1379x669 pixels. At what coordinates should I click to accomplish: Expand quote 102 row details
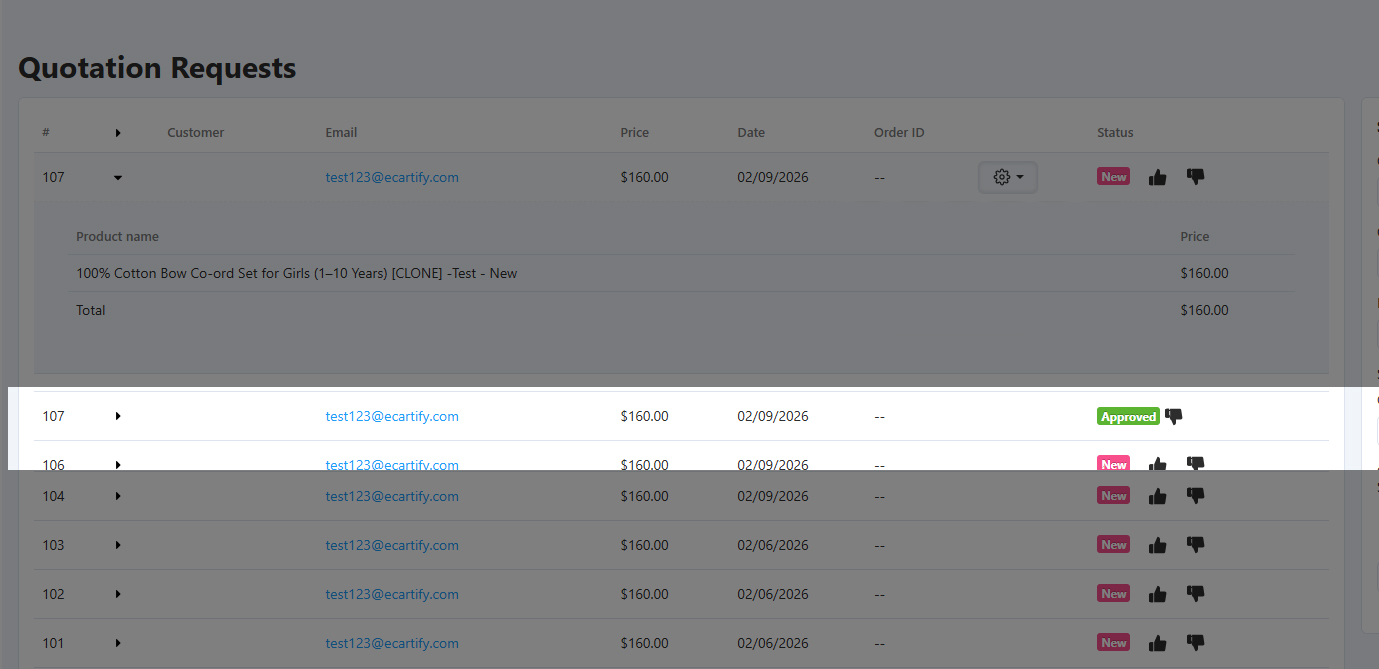[118, 594]
